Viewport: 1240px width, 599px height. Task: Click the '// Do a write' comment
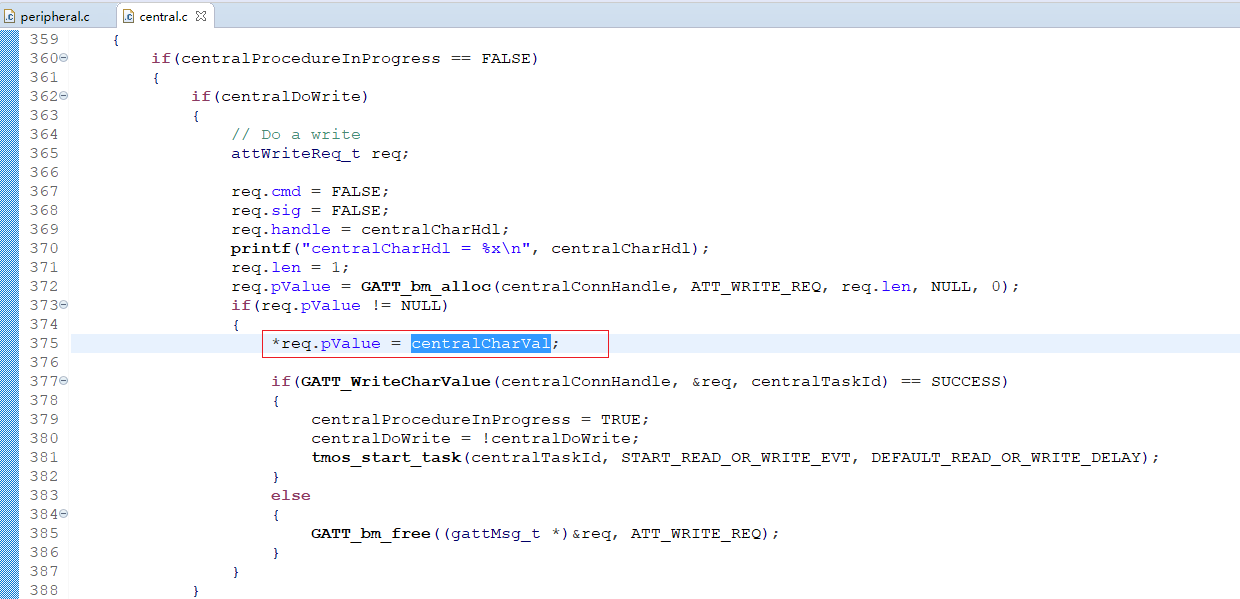[x=295, y=135]
